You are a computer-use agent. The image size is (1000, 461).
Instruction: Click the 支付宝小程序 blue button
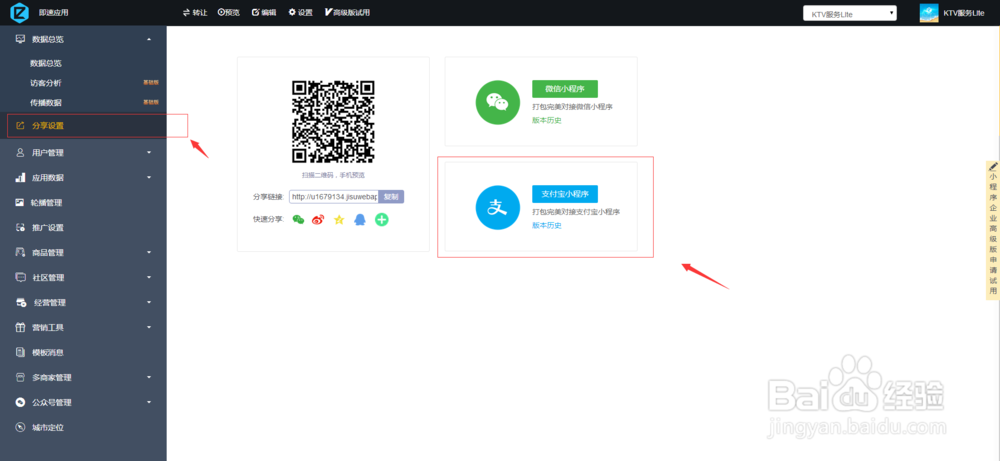coord(565,194)
